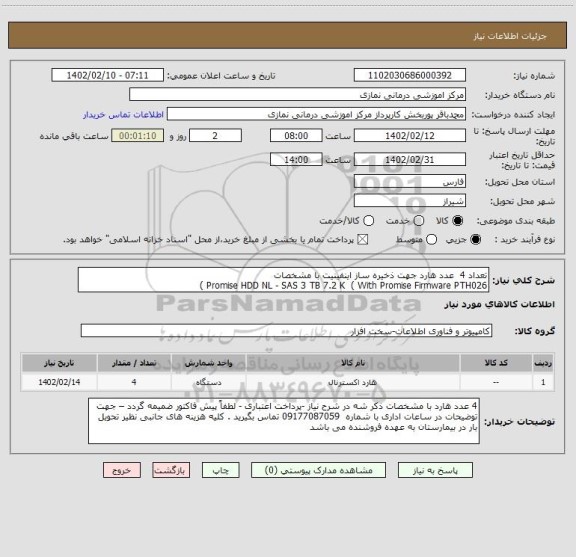This screenshot has width=576, height=557.
Task: Click the نام کالا column header
Action: (353, 363)
